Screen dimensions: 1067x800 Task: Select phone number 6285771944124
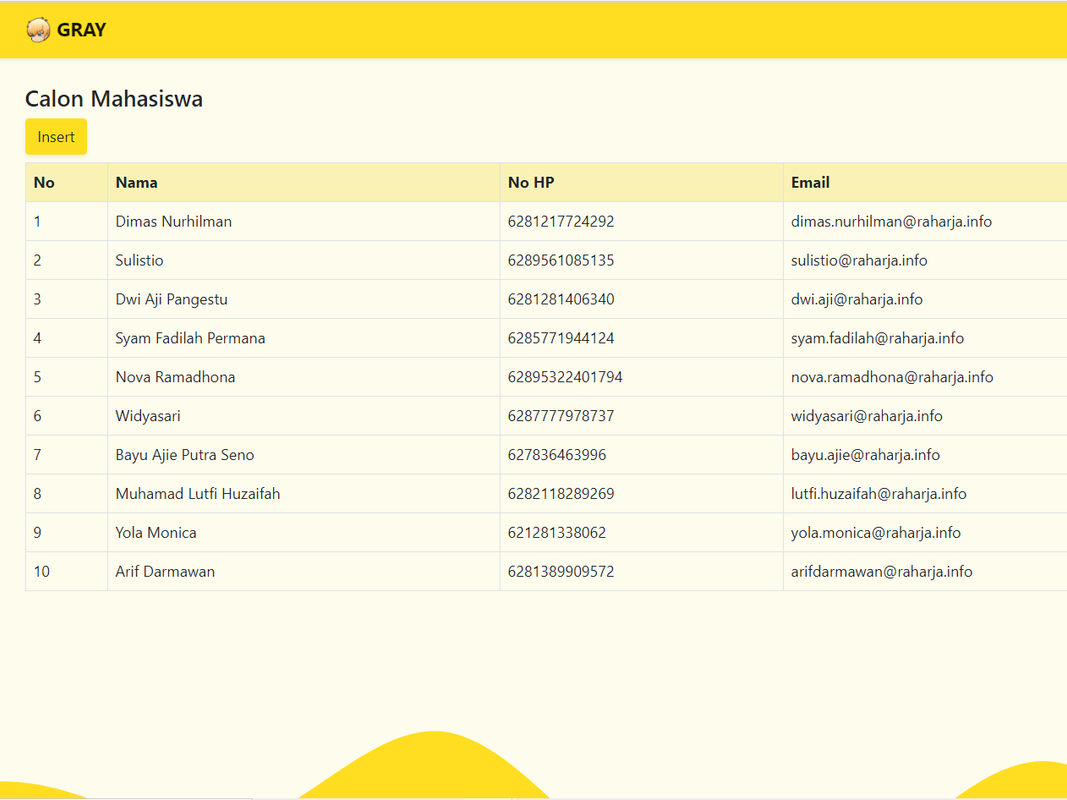click(561, 337)
